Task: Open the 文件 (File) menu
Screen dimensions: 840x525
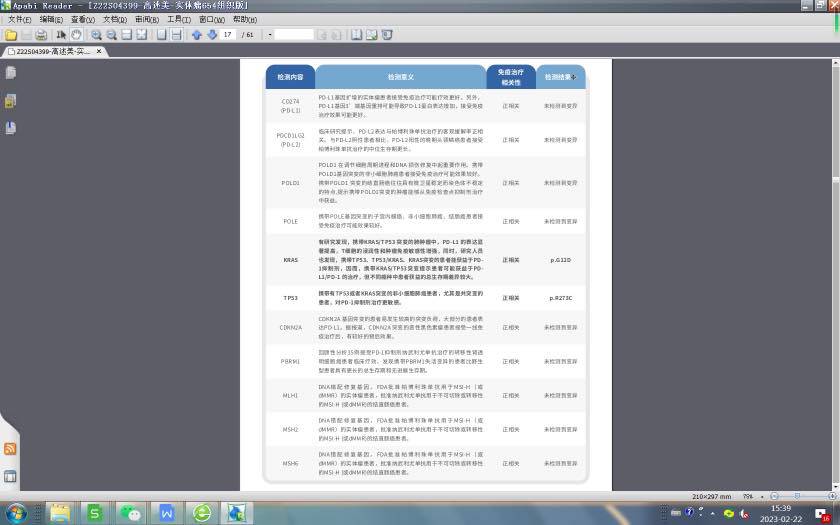Action: (x=20, y=19)
